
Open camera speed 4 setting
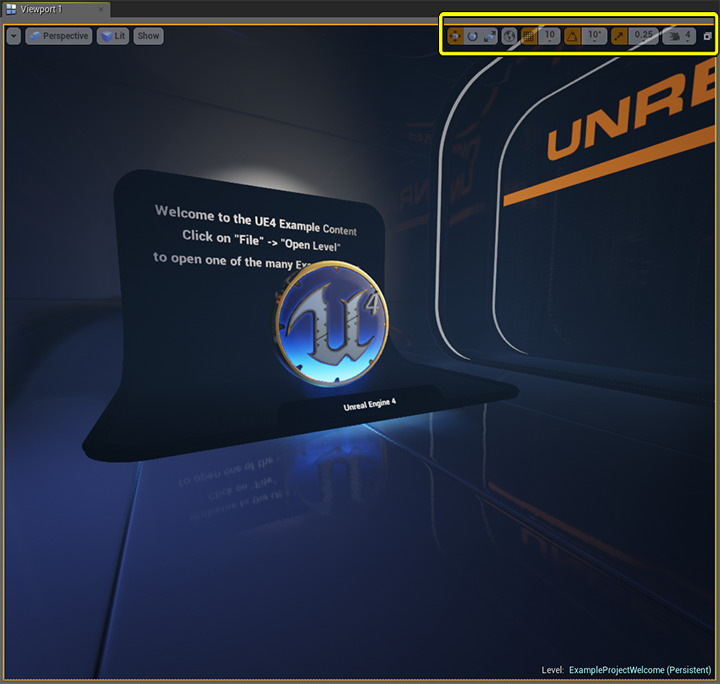679,36
